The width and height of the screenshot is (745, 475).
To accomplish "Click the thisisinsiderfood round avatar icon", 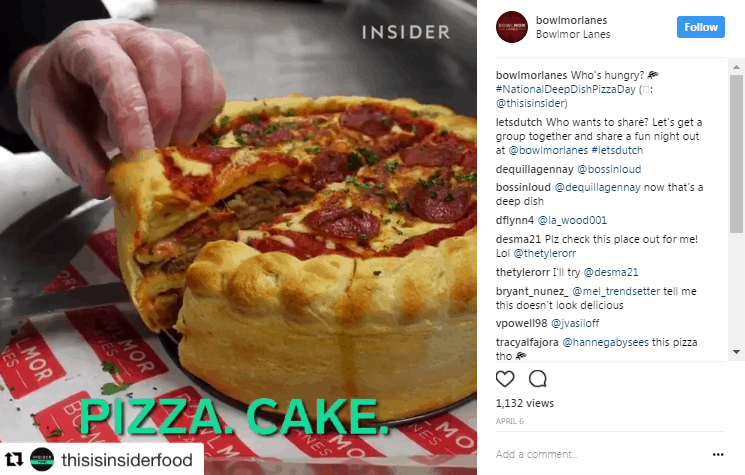I will click(42, 460).
